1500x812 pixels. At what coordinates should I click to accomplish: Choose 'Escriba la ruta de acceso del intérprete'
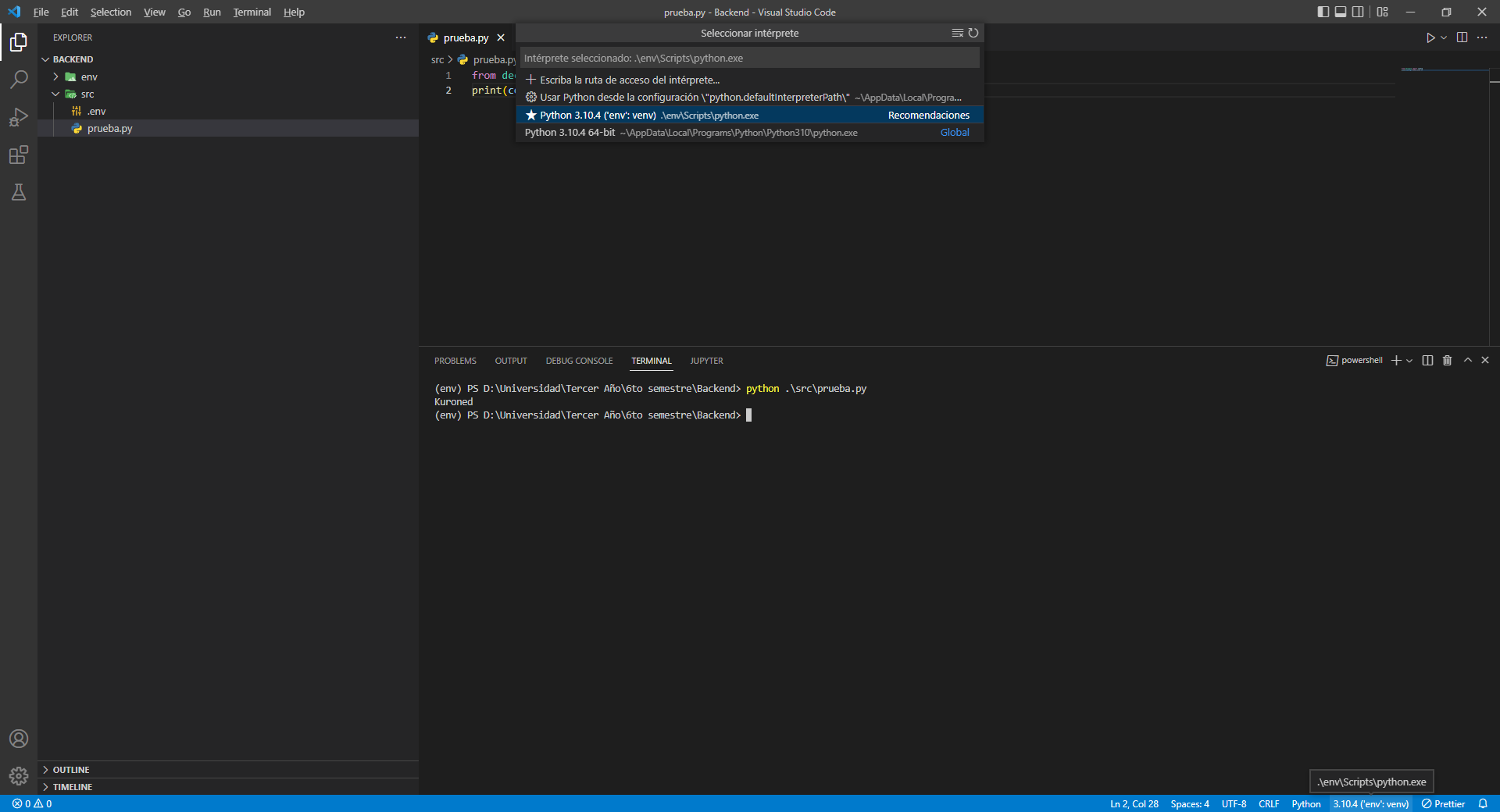749,80
